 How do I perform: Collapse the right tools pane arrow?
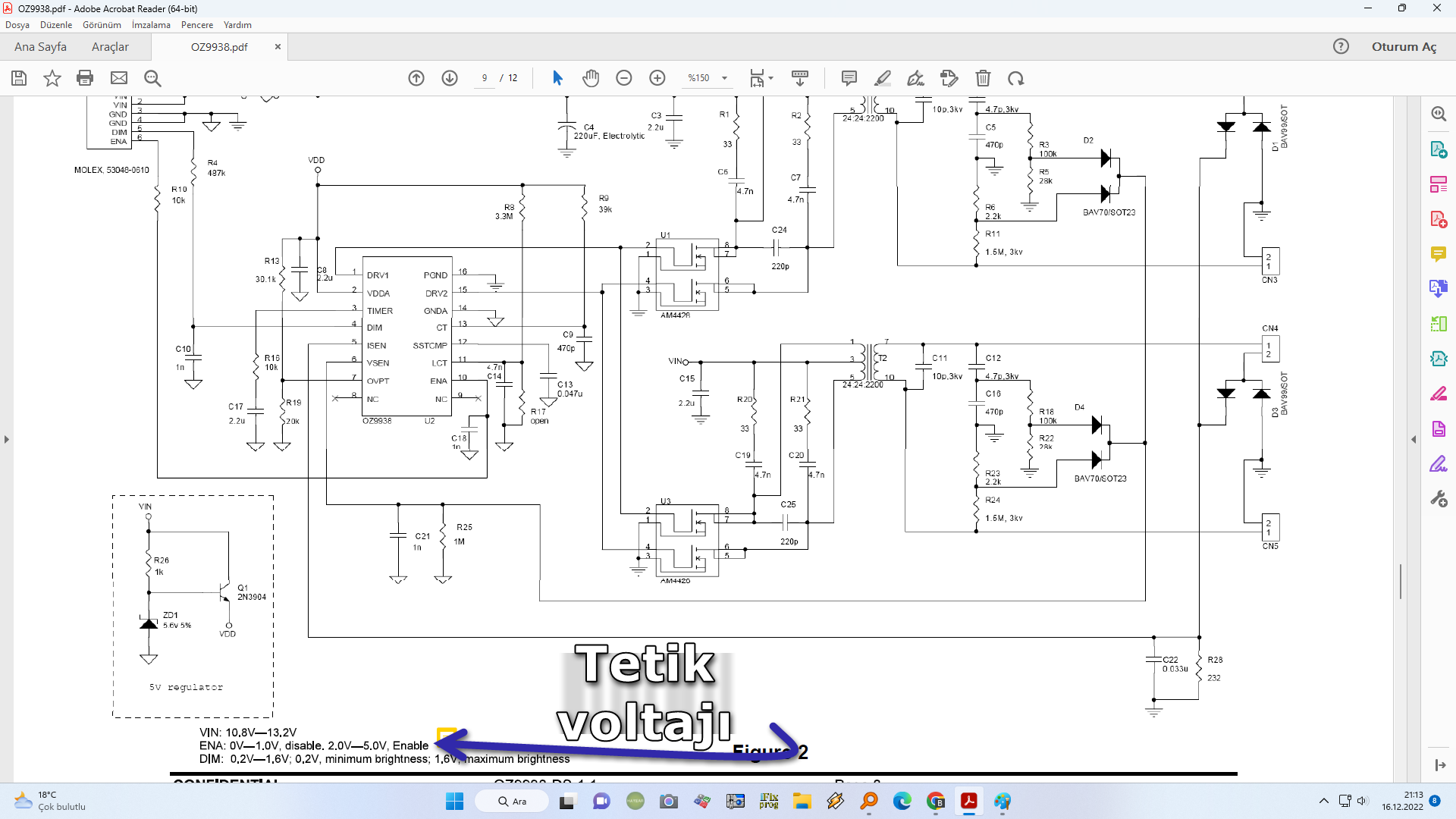coord(1414,439)
